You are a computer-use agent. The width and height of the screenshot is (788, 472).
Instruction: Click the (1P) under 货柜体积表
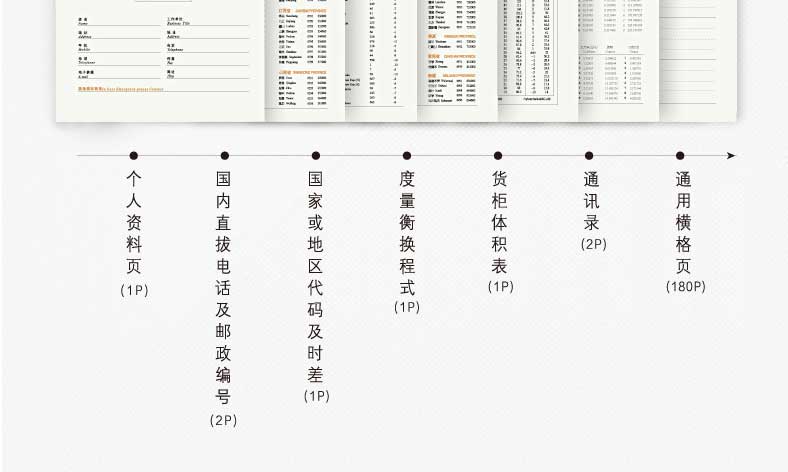coord(500,287)
